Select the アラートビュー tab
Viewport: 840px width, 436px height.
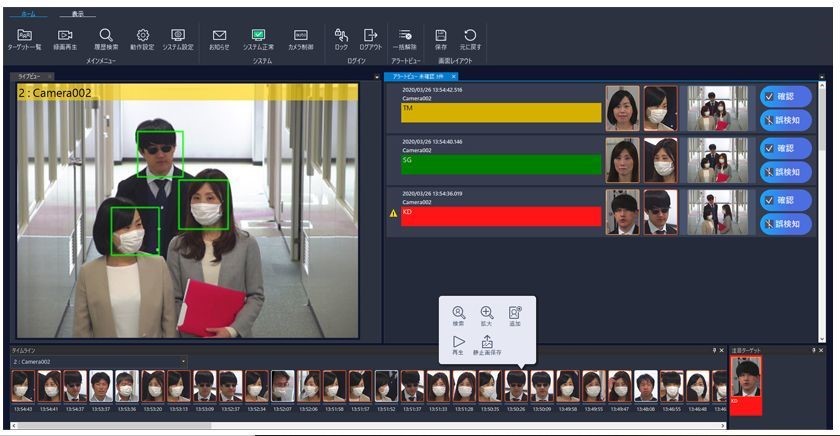tap(418, 76)
